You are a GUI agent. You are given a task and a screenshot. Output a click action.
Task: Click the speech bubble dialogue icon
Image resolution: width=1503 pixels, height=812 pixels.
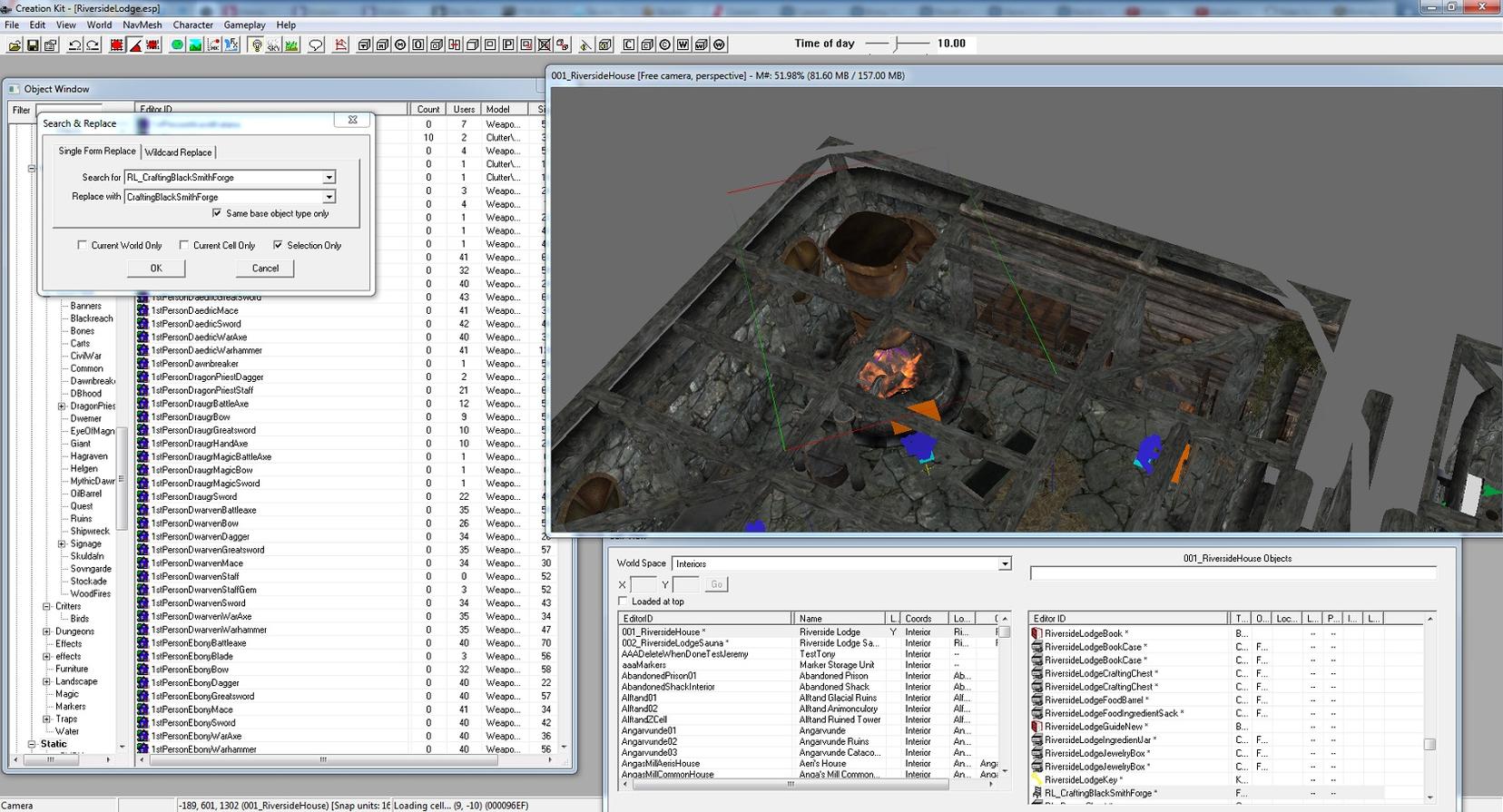pos(316,44)
